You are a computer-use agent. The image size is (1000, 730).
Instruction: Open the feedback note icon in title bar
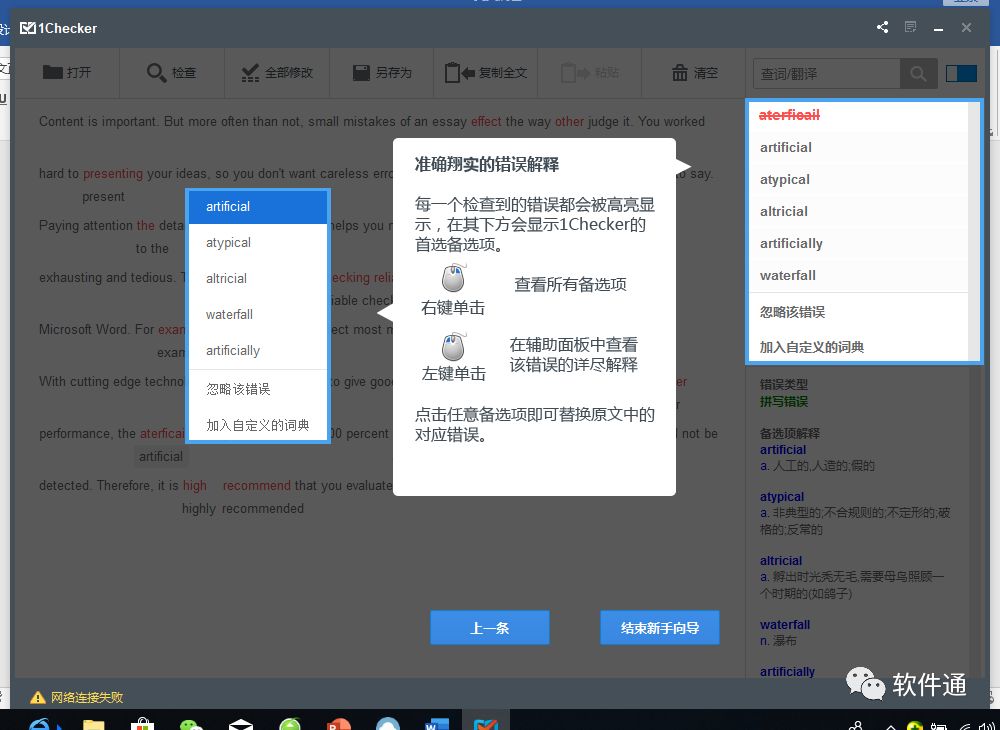click(911, 27)
